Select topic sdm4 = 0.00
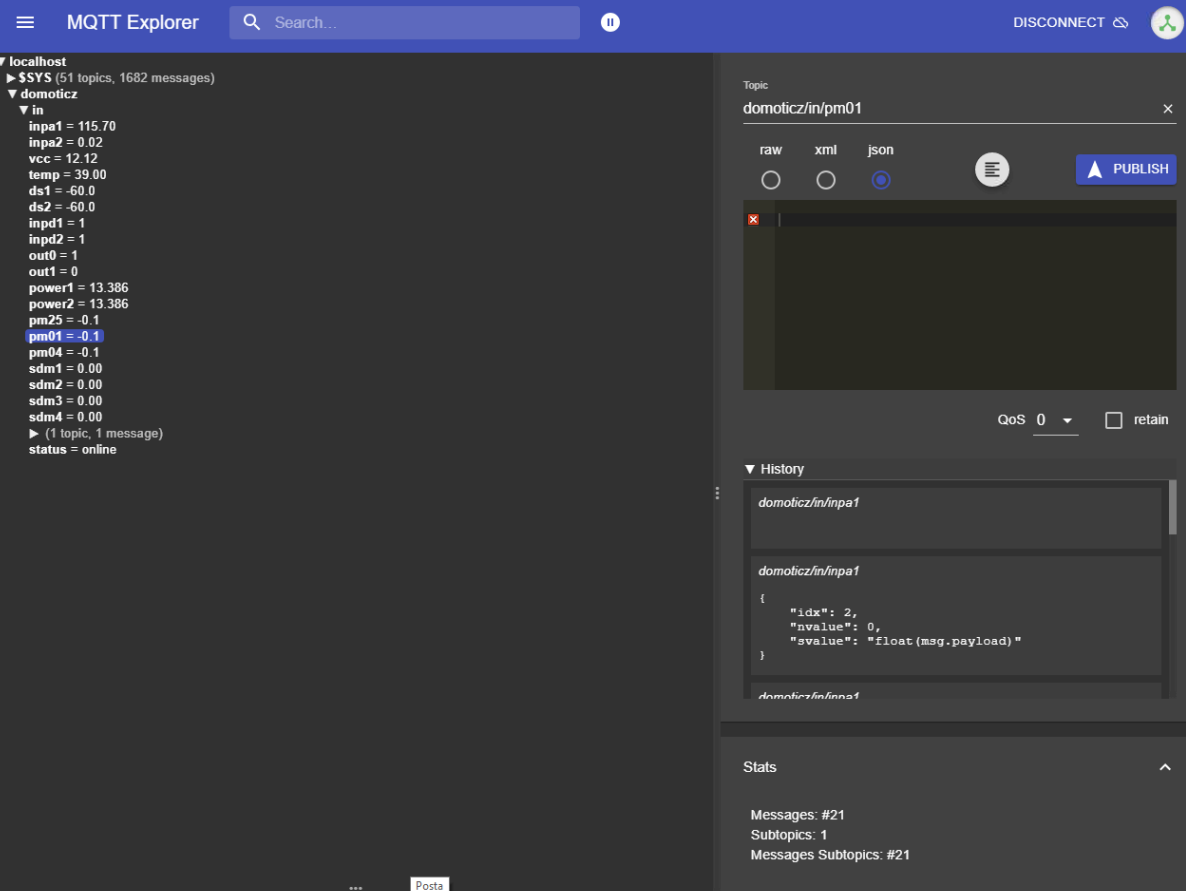The image size is (1186, 891). pos(65,417)
